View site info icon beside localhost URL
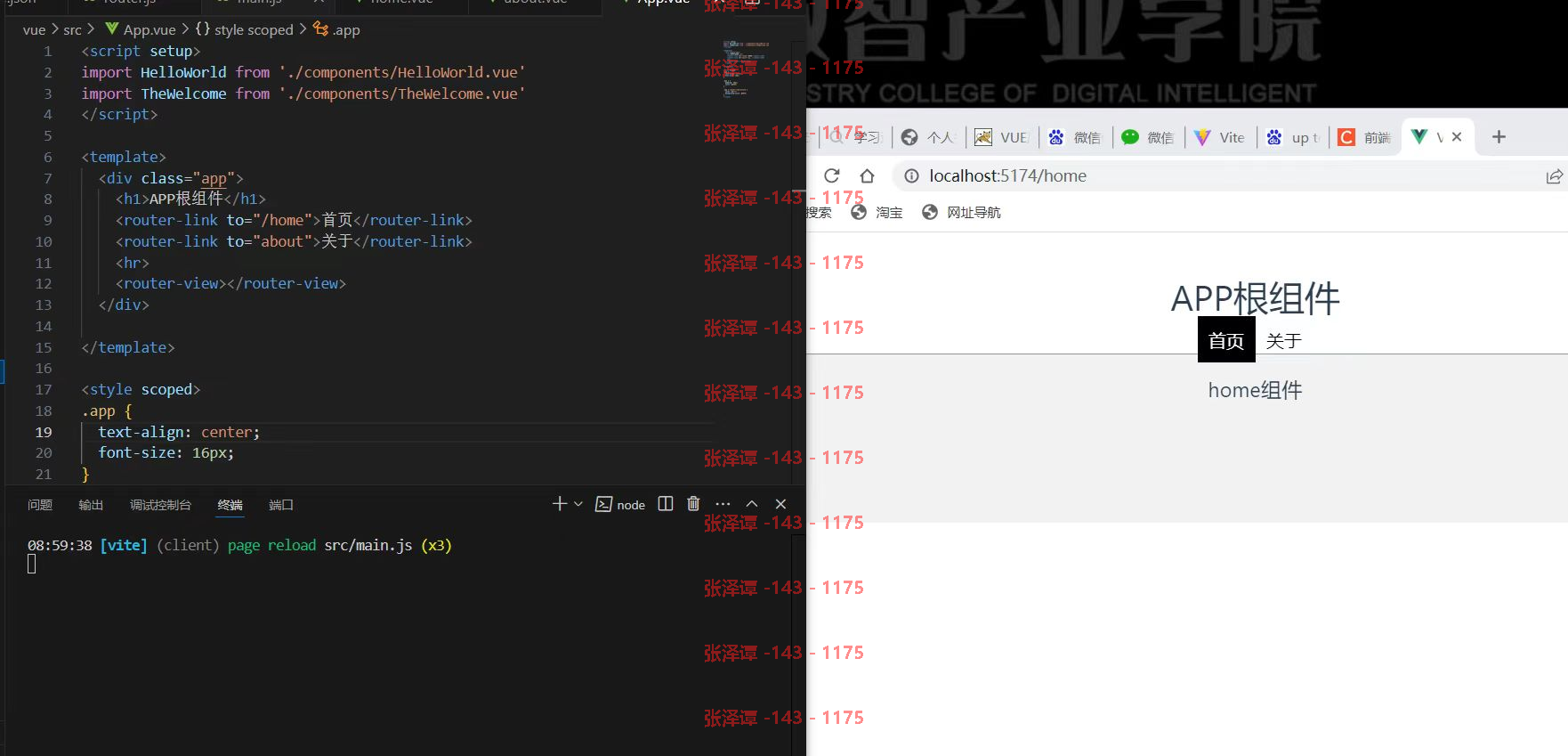 coord(911,175)
